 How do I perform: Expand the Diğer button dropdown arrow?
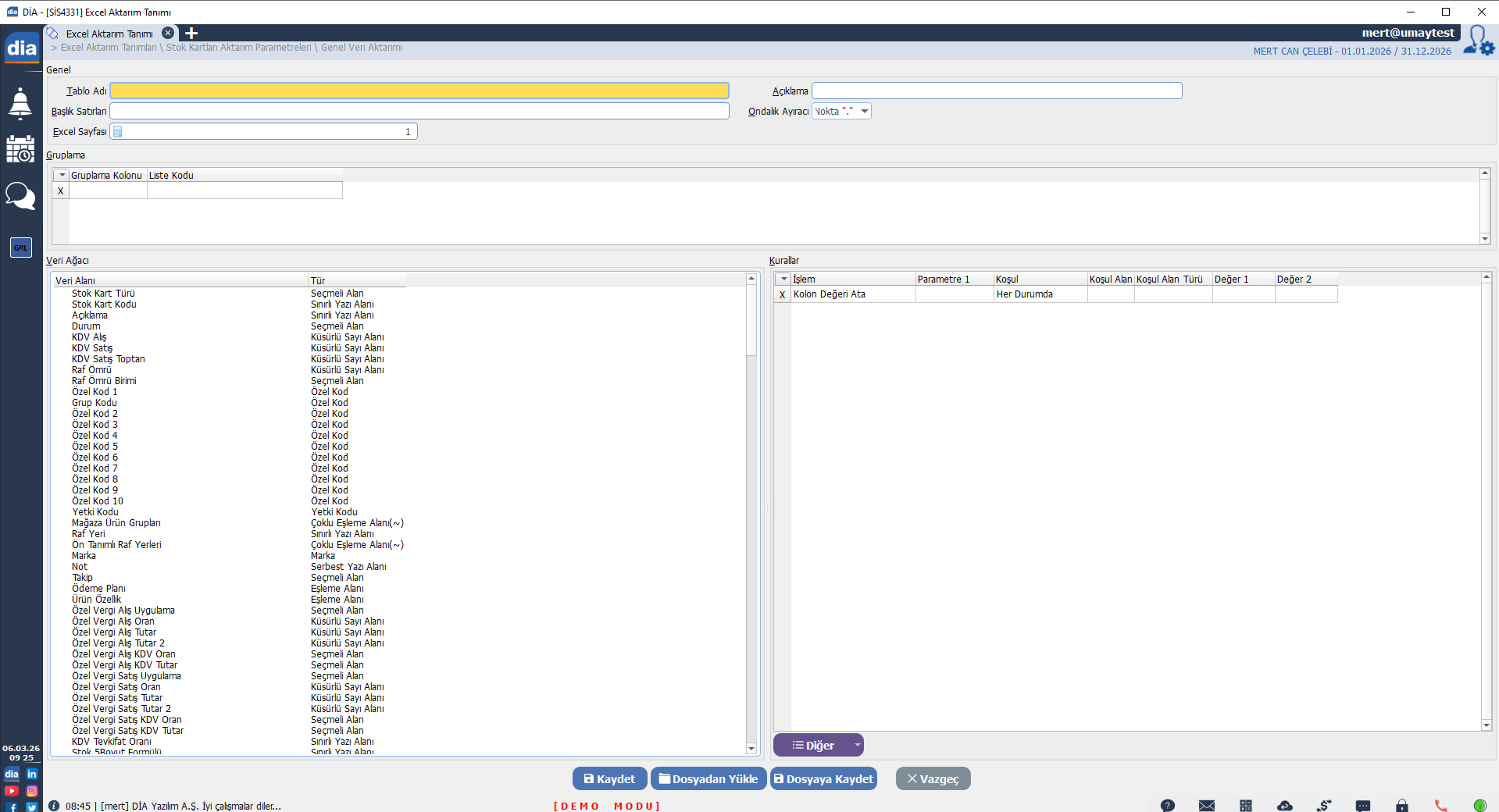tap(857, 745)
